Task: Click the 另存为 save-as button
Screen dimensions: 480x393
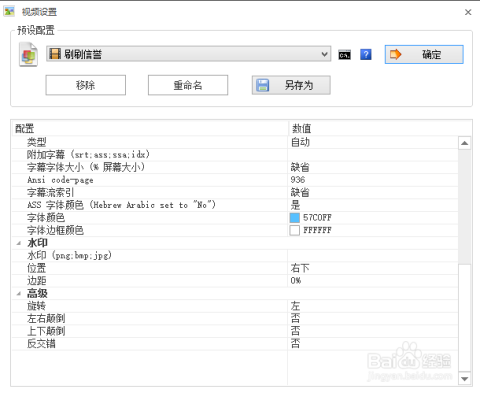Action: point(291,85)
